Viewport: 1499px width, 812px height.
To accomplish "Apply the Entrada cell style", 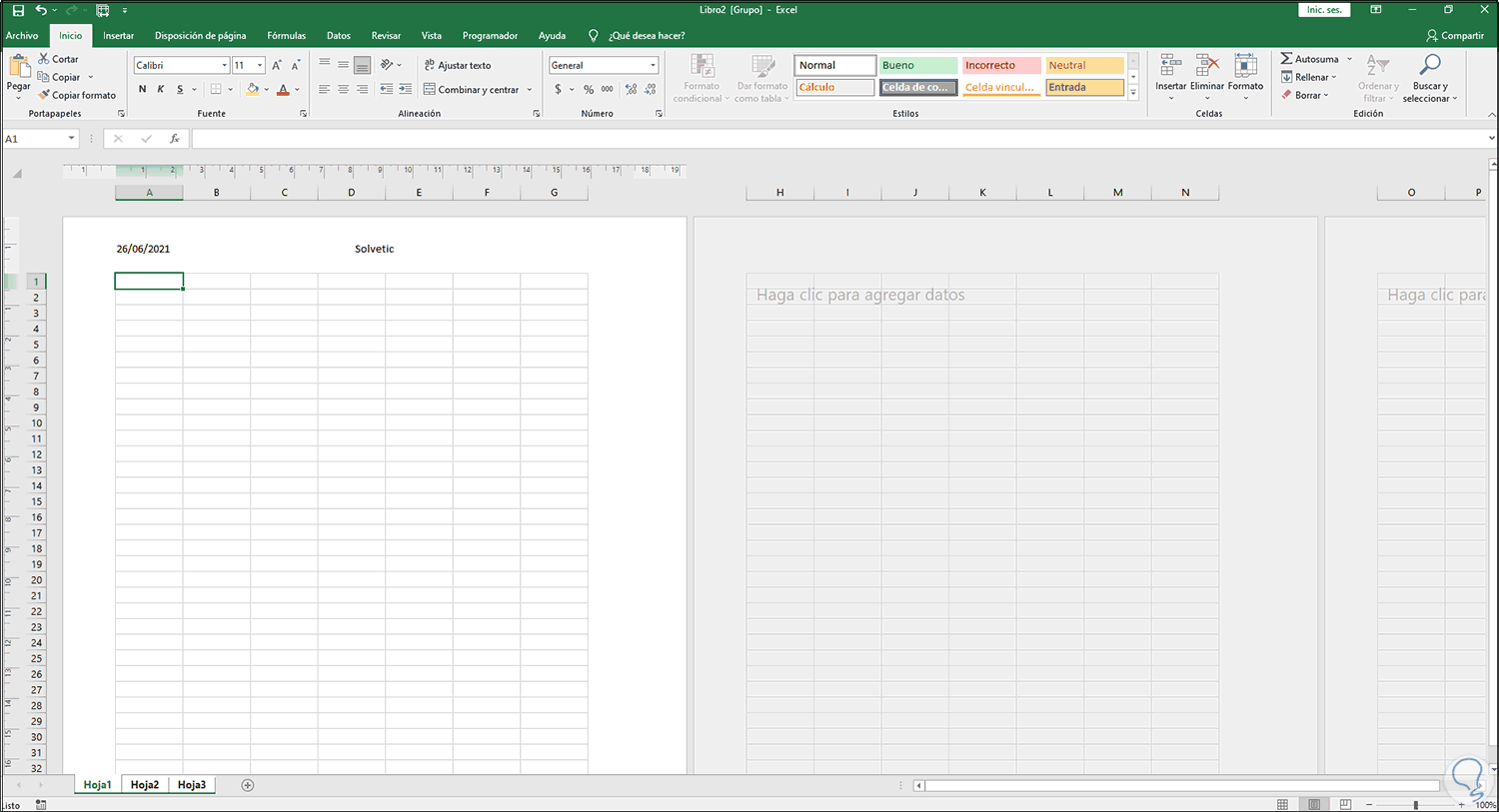I will (1084, 87).
